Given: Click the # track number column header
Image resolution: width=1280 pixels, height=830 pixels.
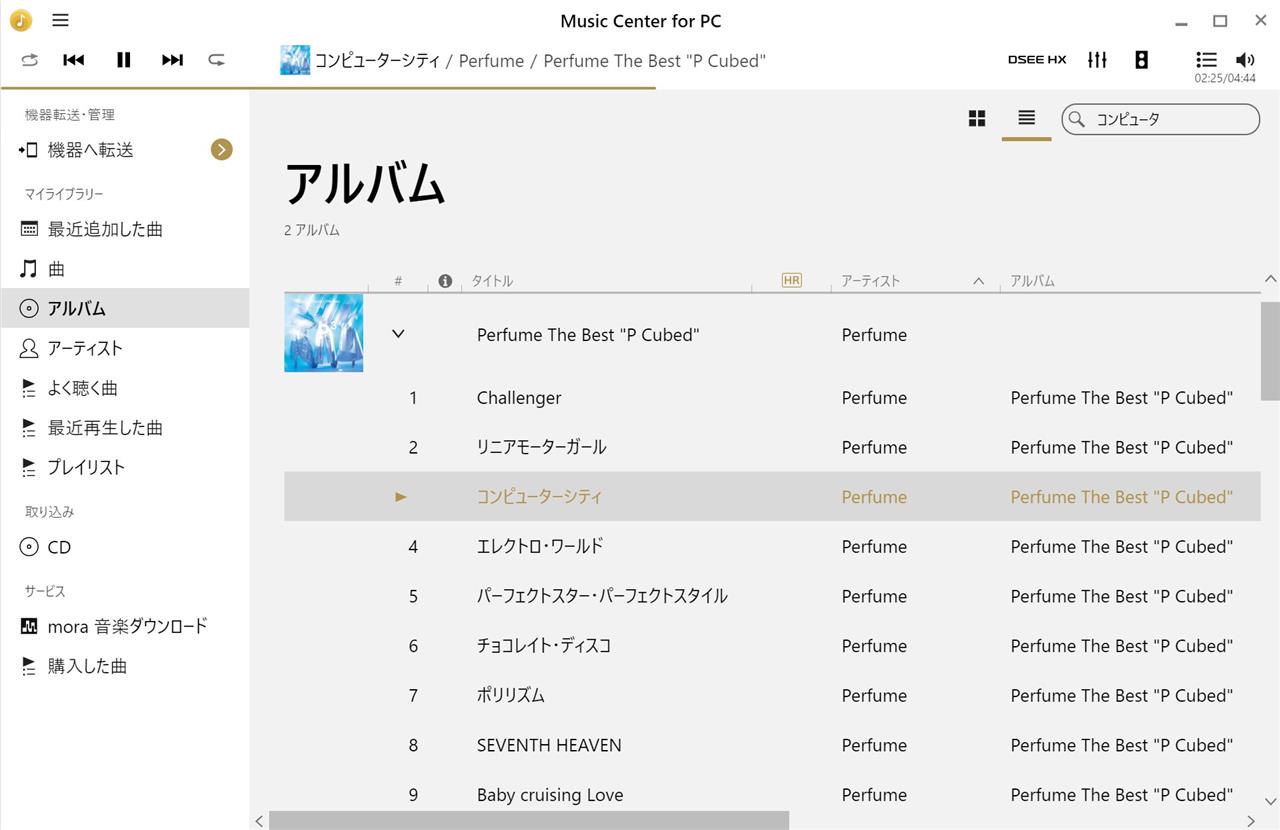Looking at the screenshot, I should click(398, 281).
